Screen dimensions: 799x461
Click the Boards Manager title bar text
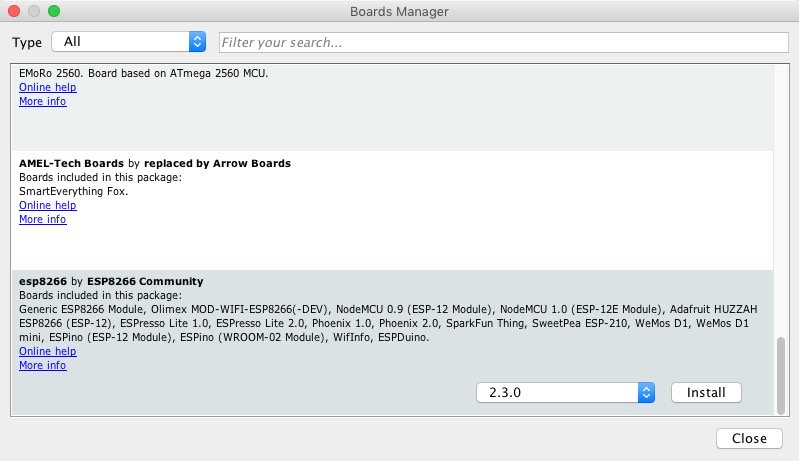(x=399, y=12)
